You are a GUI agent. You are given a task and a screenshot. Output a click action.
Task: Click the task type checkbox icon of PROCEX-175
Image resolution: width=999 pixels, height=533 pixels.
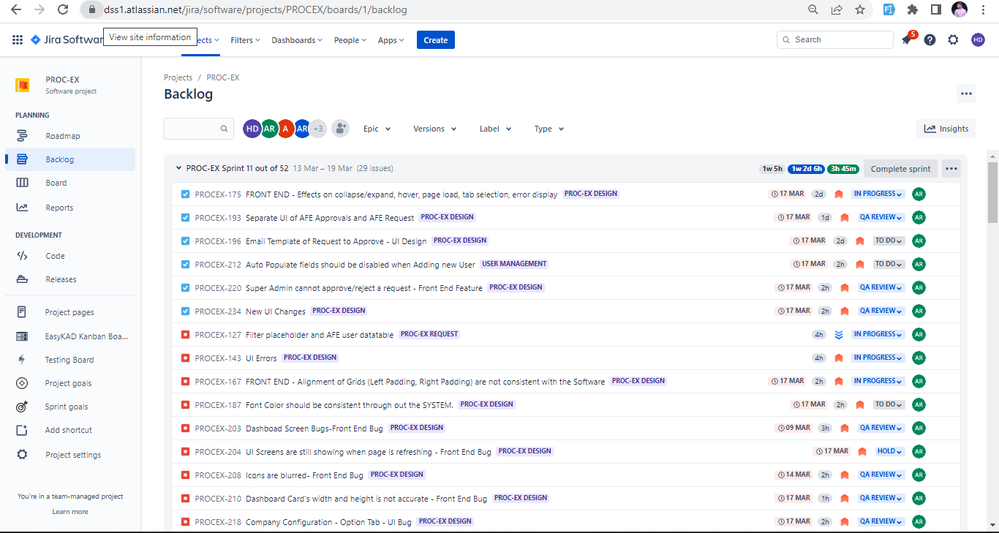tap(185, 194)
